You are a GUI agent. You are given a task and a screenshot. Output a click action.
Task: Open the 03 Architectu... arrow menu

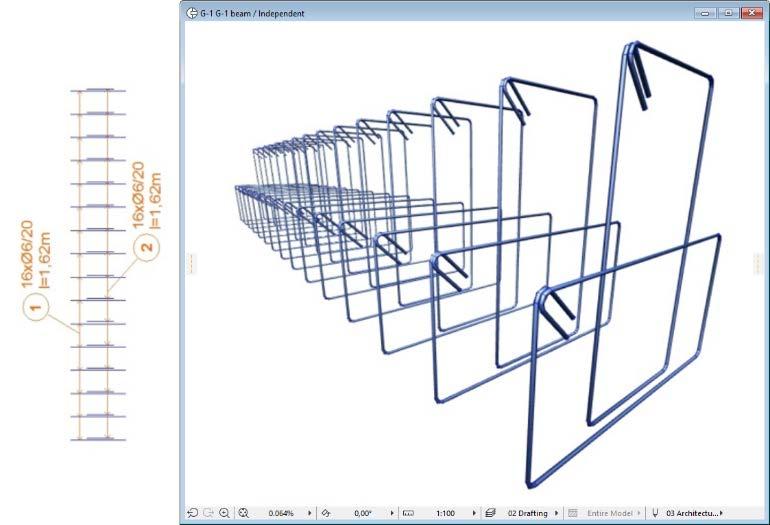click(721, 513)
